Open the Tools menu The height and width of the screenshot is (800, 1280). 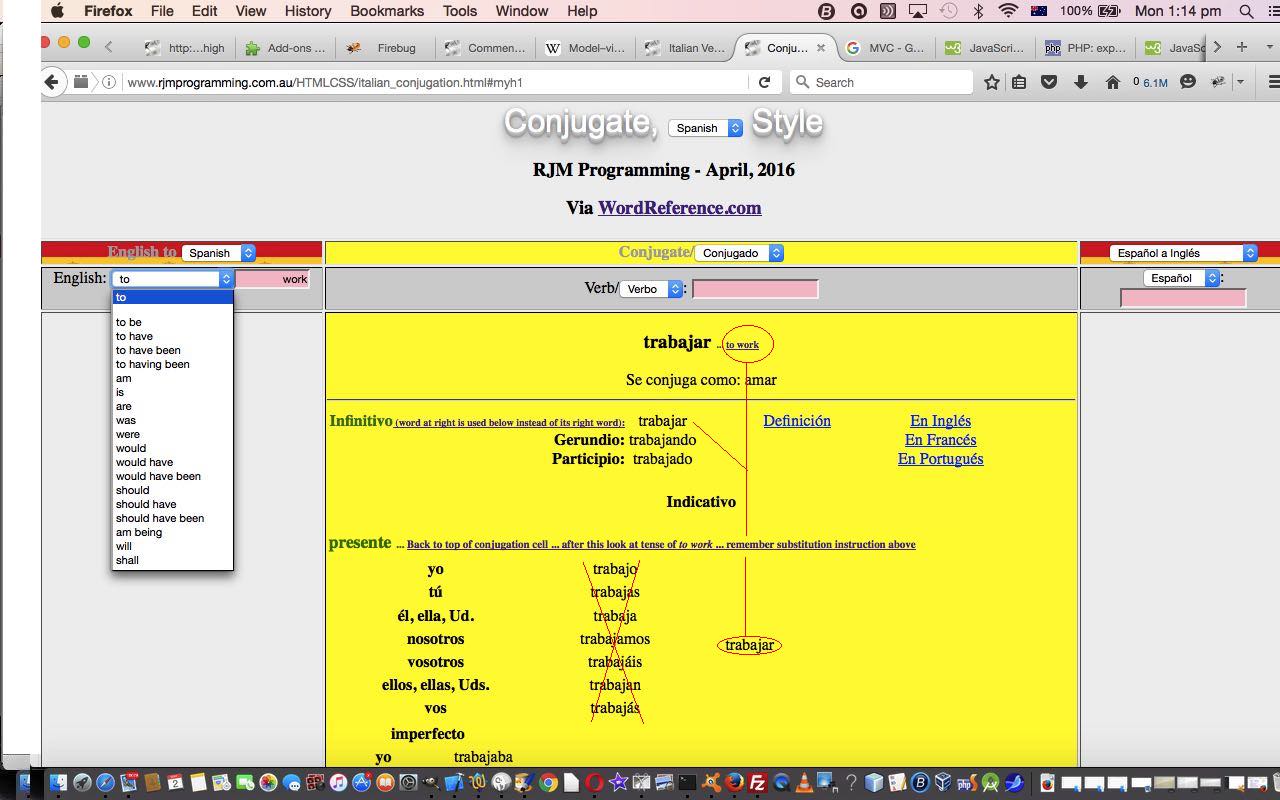(x=459, y=11)
